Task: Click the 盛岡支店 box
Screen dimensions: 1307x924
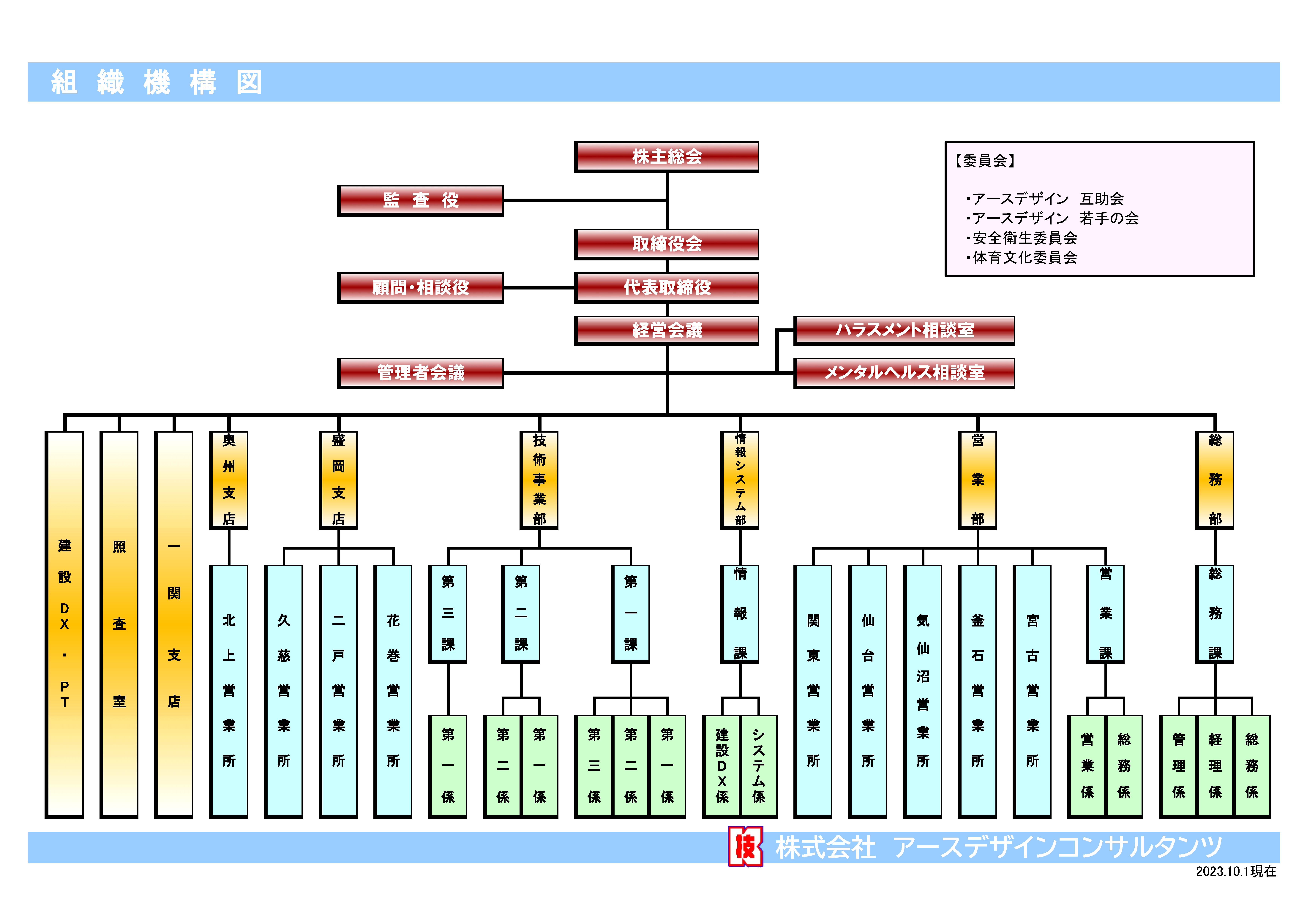Action: click(x=338, y=480)
